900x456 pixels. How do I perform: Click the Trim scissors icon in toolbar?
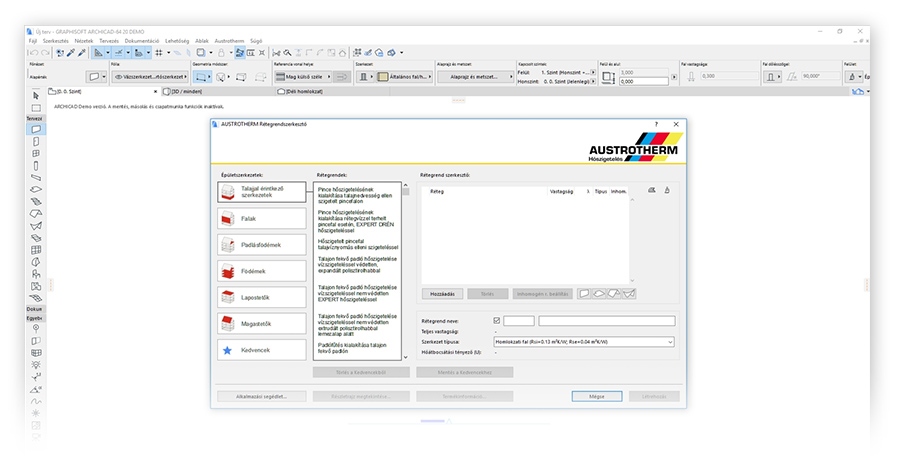276,53
